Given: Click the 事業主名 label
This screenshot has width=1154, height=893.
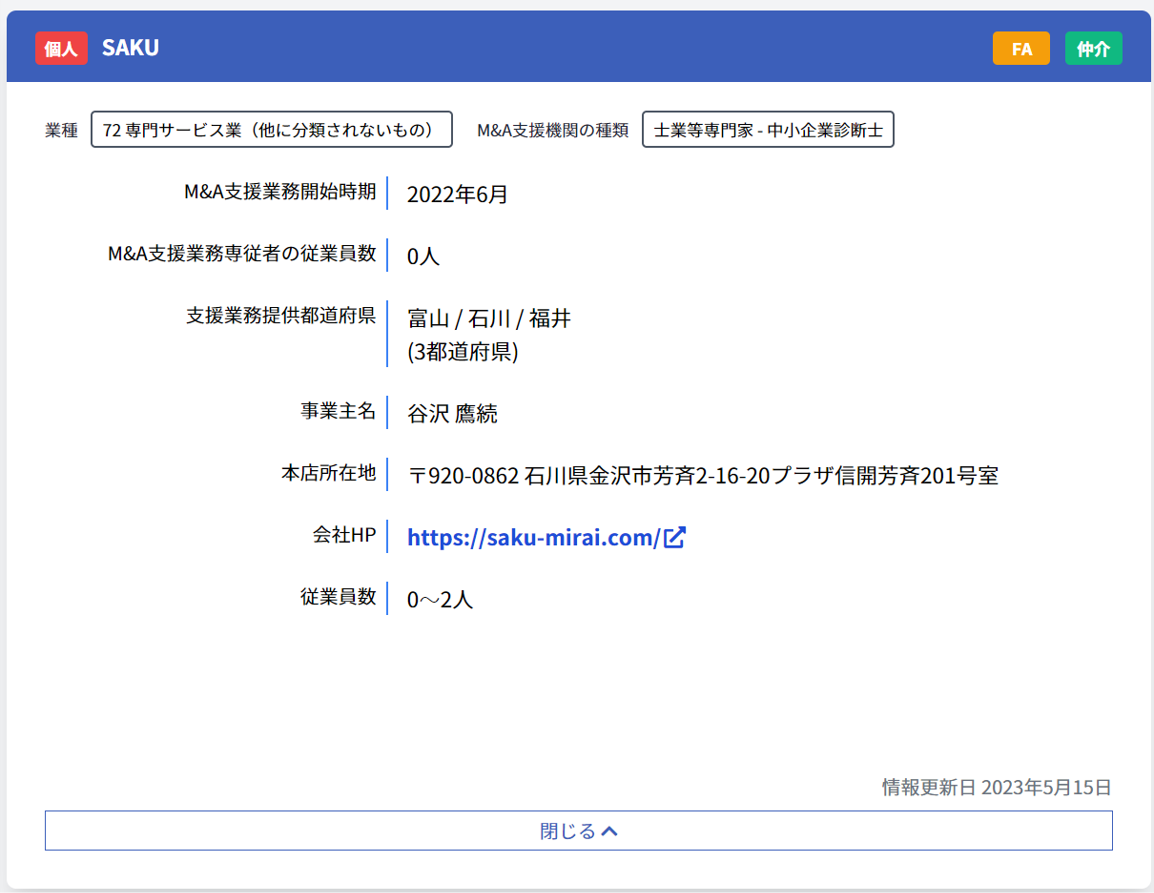Looking at the screenshot, I should [339, 411].
